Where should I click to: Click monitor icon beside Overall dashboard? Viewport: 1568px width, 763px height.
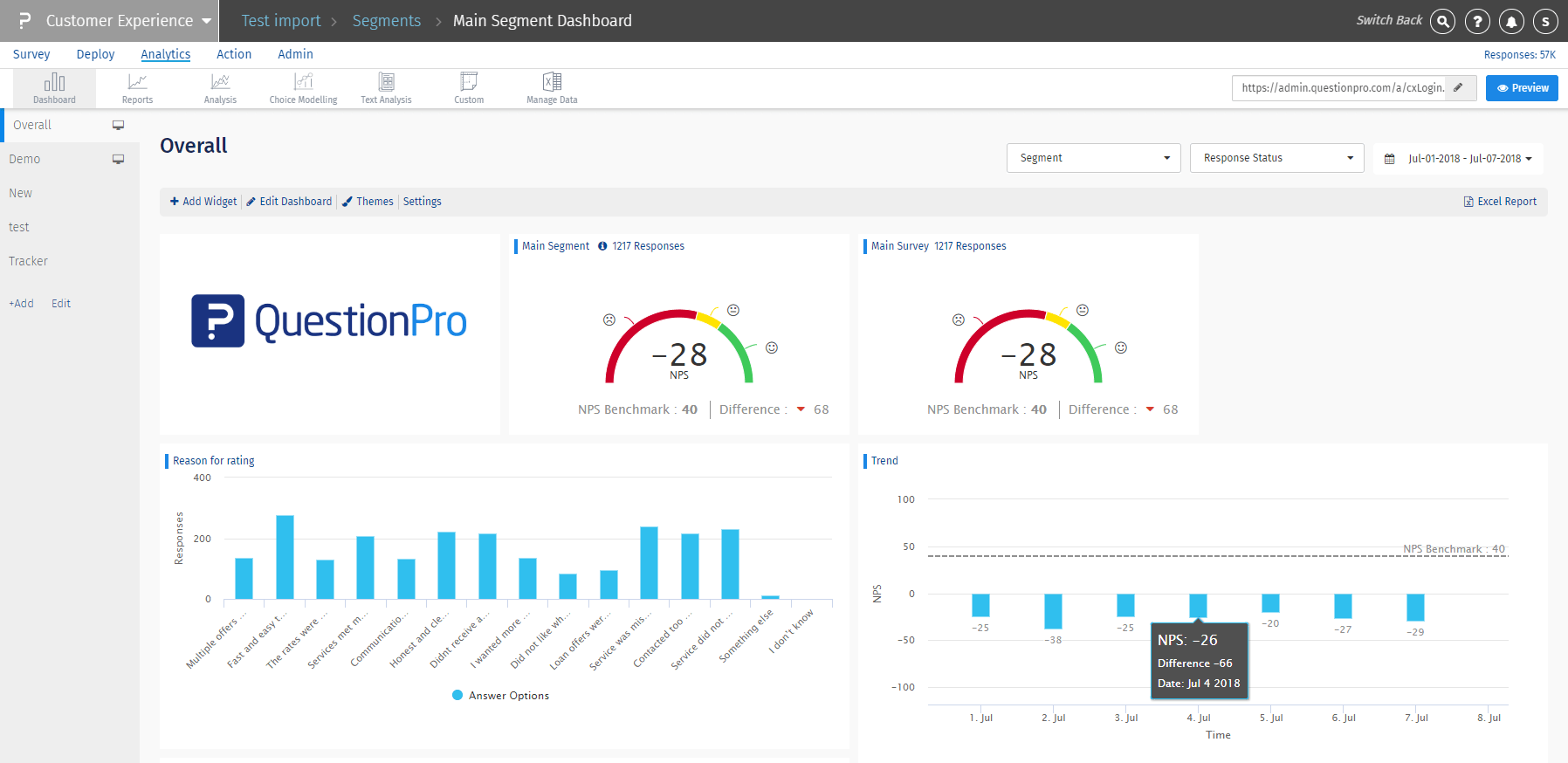click(x=118, y=125)
